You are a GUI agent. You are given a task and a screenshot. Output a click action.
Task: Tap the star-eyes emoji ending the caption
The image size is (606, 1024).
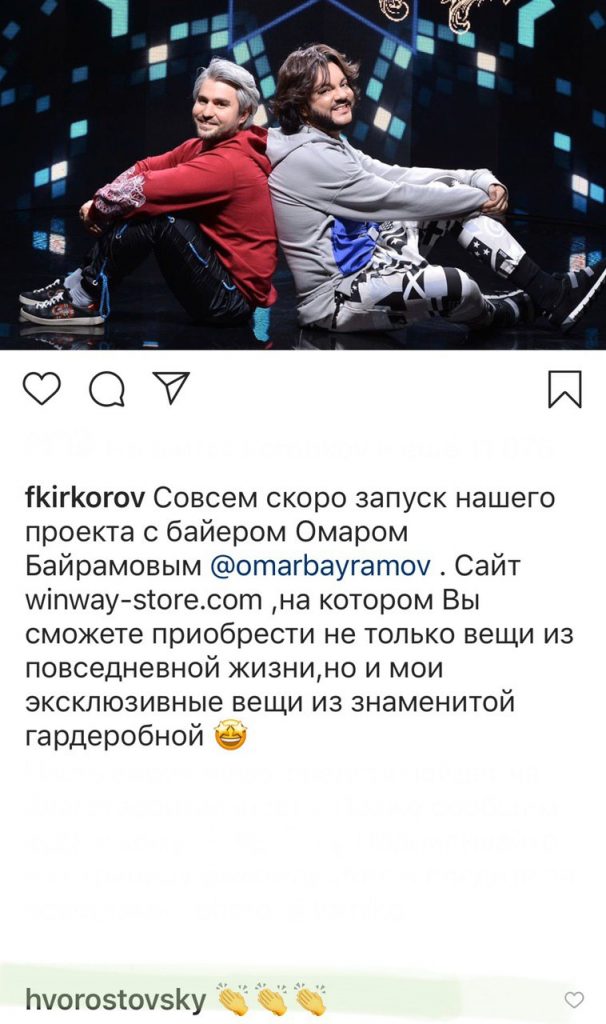click(231, 737)
